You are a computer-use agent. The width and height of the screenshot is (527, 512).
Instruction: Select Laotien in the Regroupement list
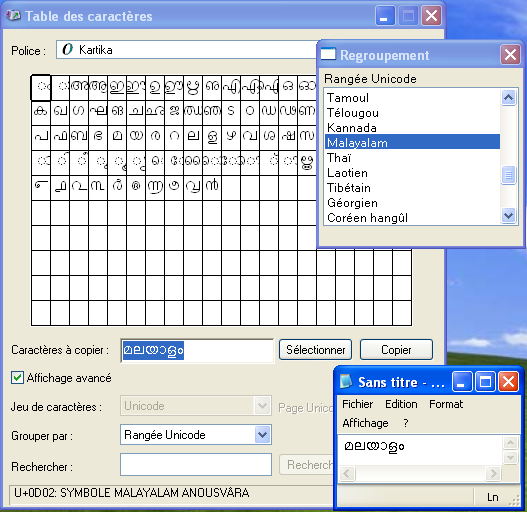[412, 173]
